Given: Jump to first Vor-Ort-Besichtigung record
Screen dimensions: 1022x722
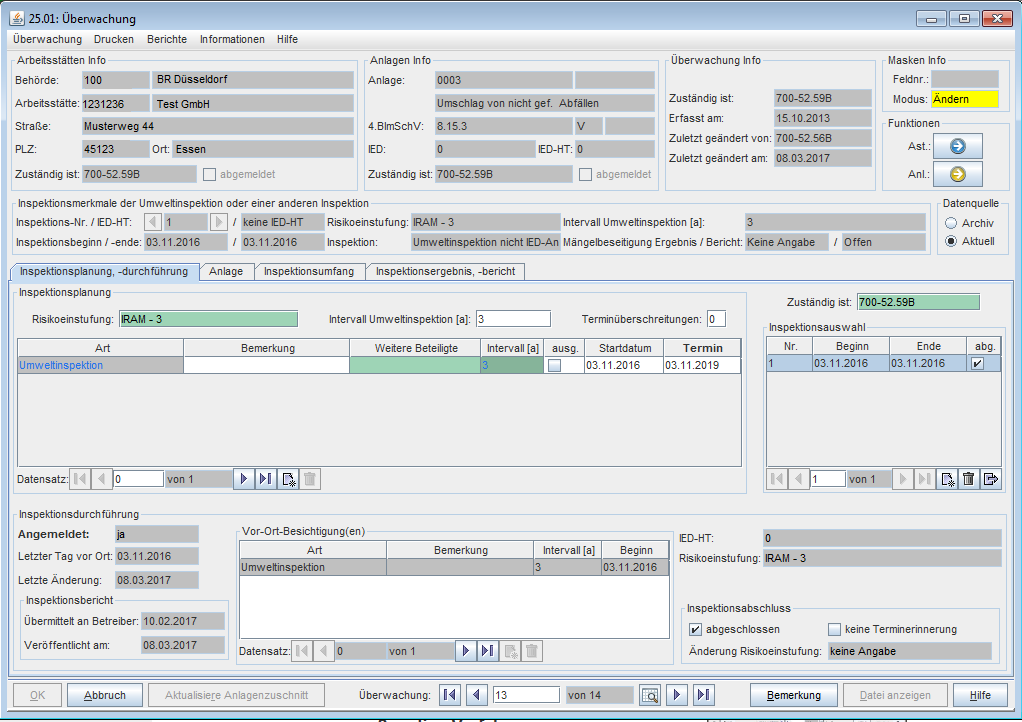Looking at the screenshot, I should pos(302,651).
